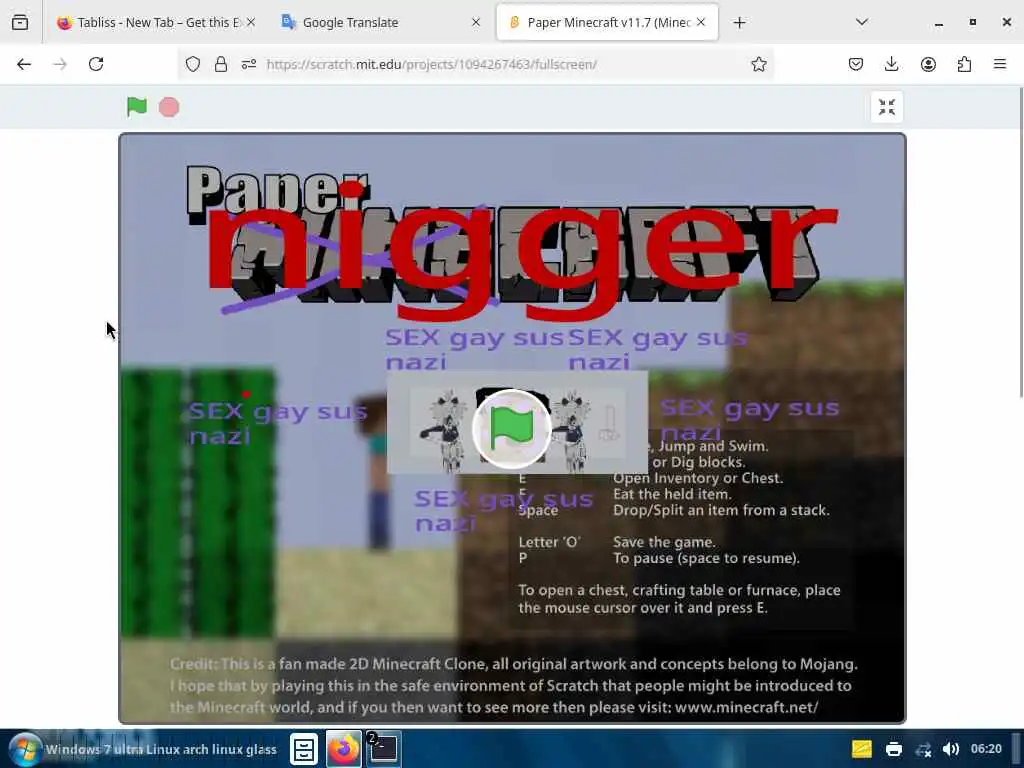Close the Tabliss New Tab tab
This screenshot has height=768, width=1024.
pyautogui.click(x=251, y=23)
